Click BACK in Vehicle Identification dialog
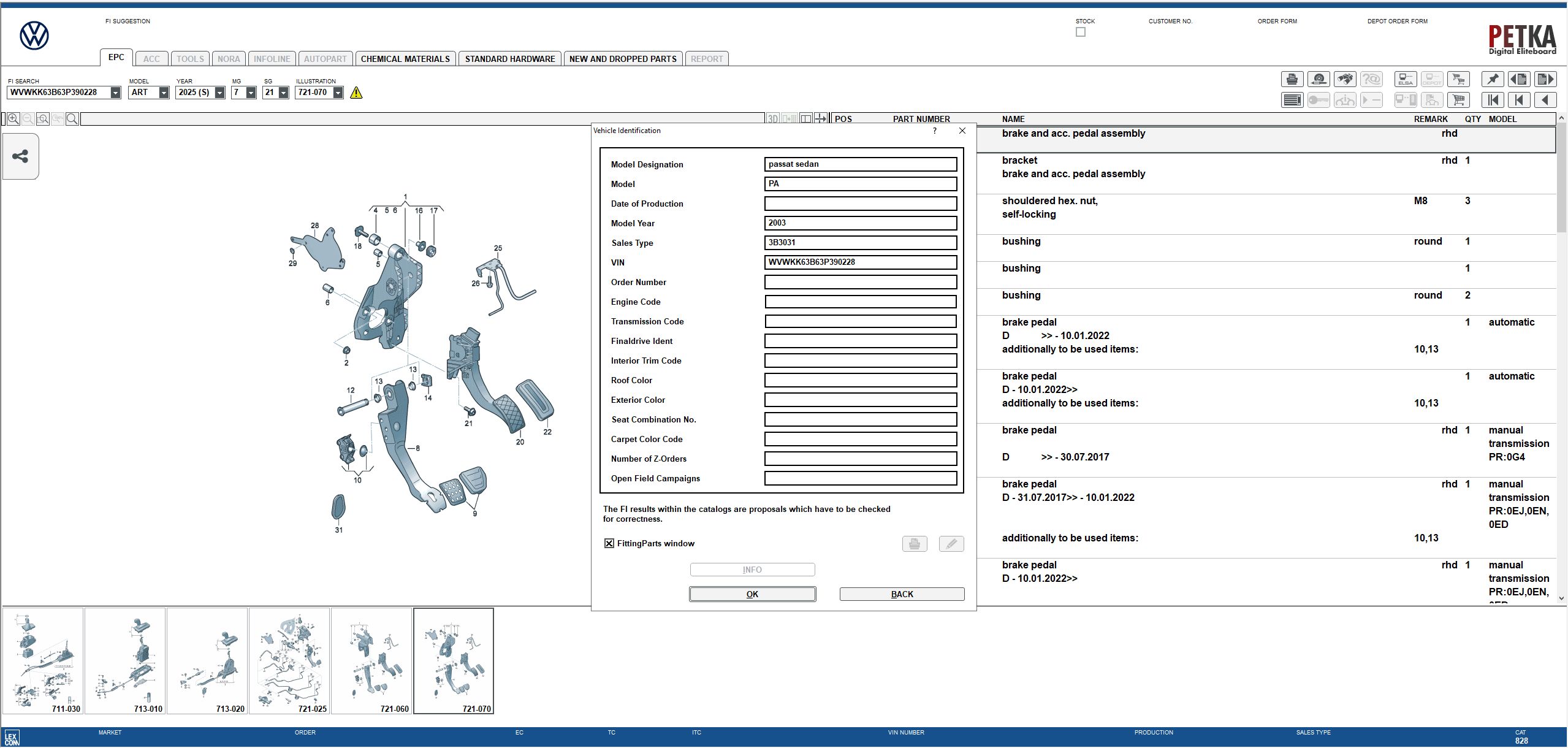1568x748 pixels. 902,594
